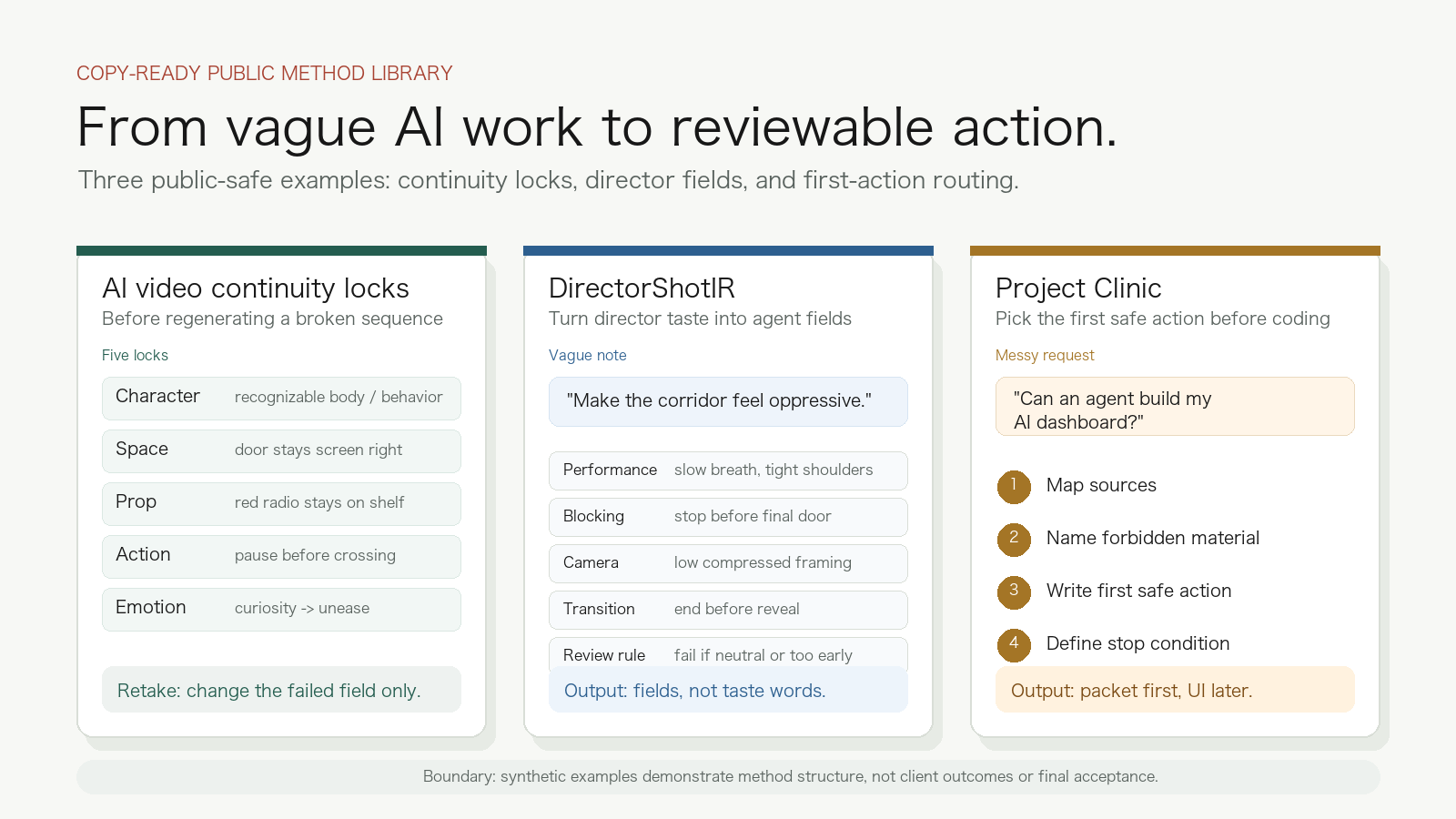Click 'pause before crossing' text
This screenshot has height=819, width=1456.
click(x=315, y=556)
